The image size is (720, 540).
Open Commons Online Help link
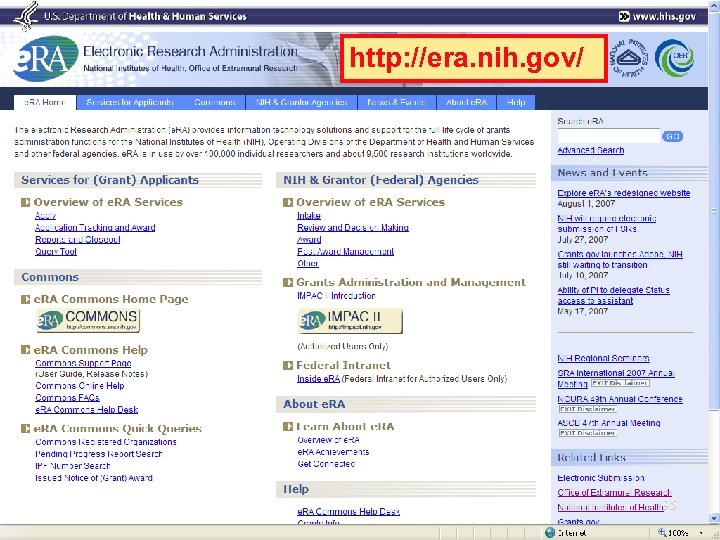(80, 386)
